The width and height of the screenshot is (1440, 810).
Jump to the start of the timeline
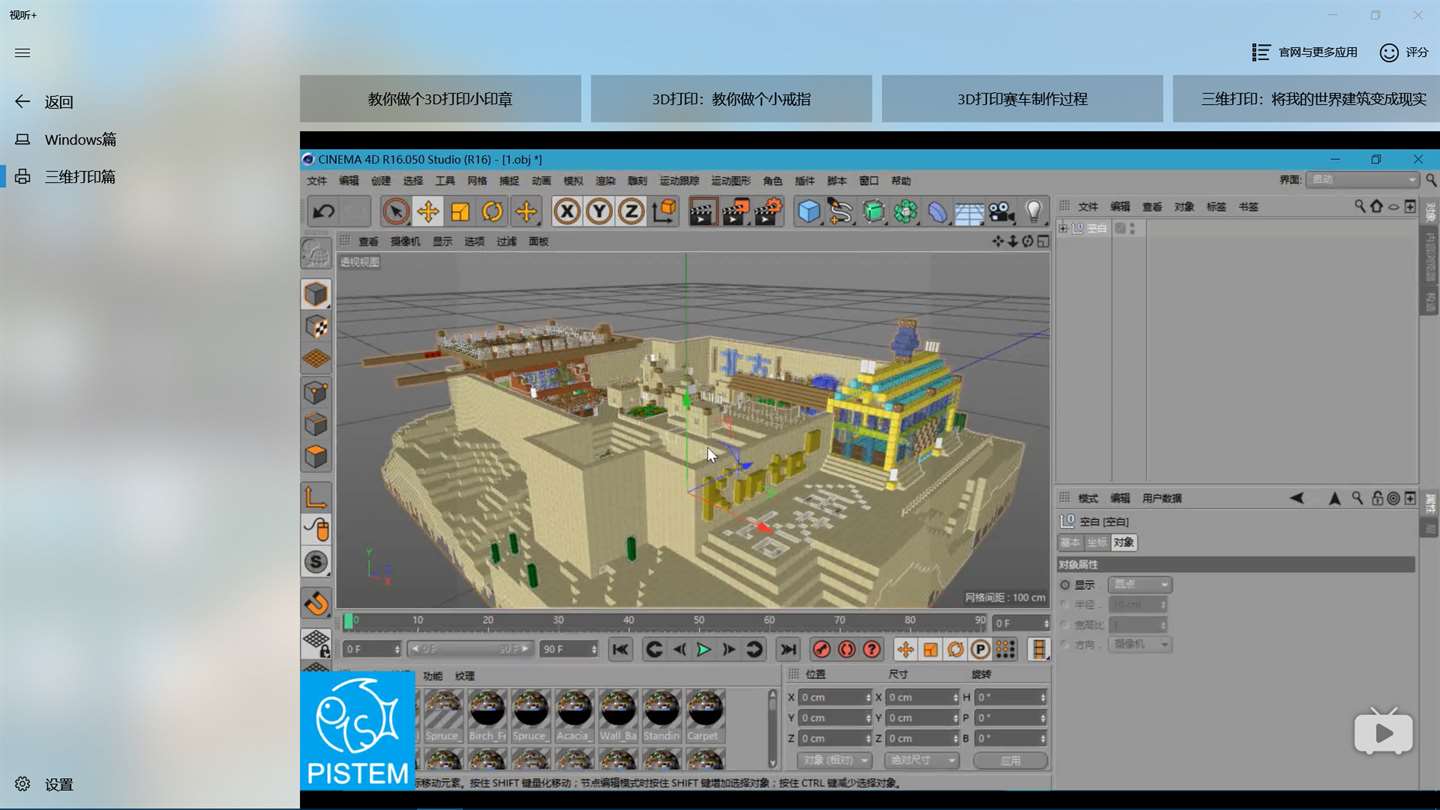[x=620, y=649]
